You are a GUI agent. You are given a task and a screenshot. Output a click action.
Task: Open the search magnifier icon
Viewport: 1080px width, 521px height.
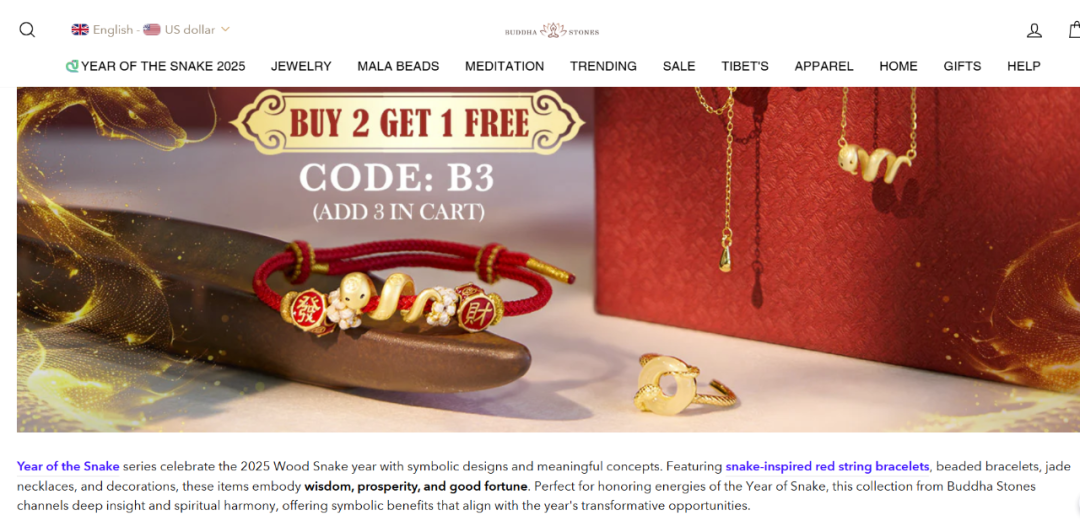point(27,30)
